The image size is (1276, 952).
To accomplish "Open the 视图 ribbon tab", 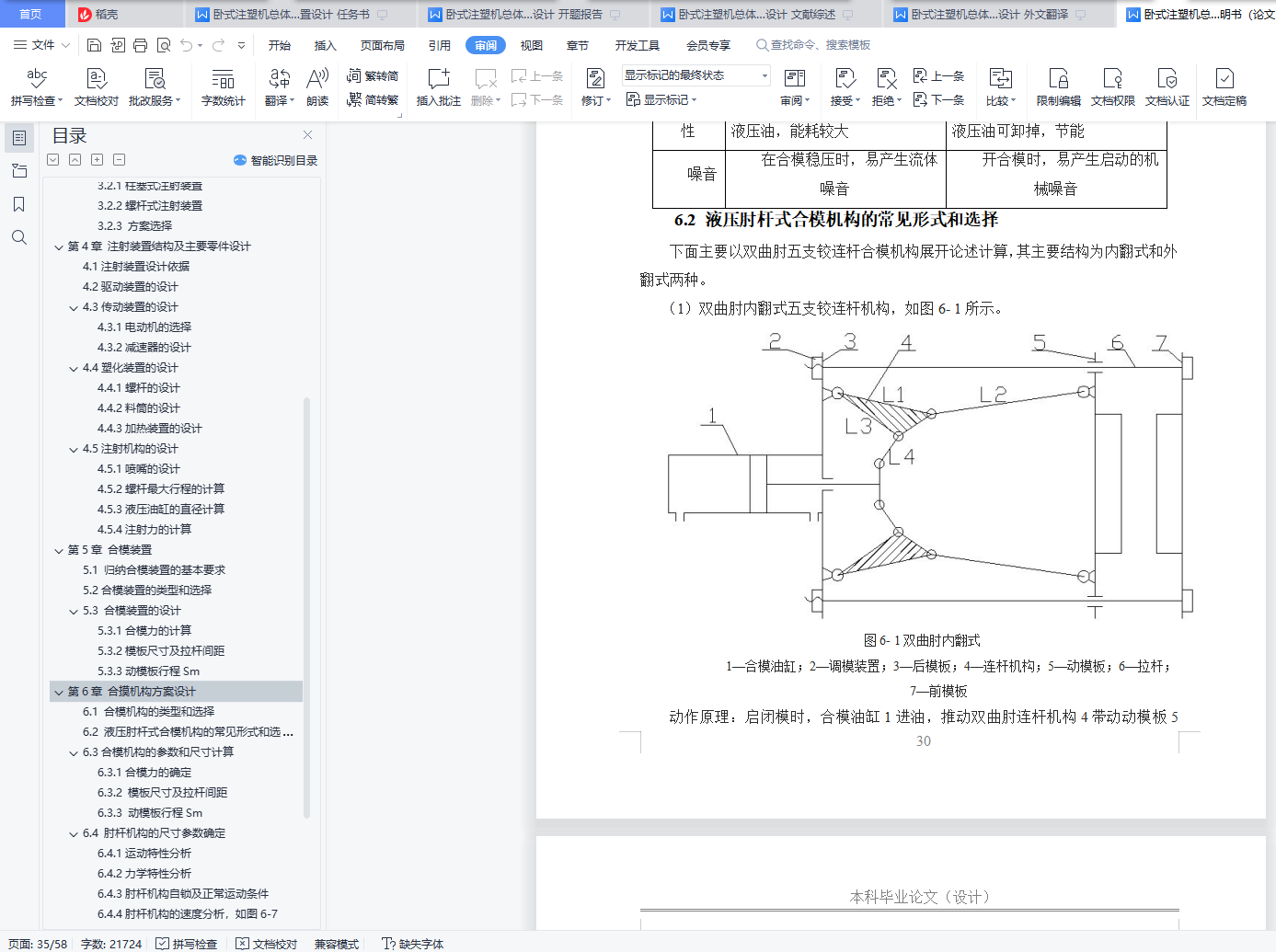I will pyautogui.click(x=531, y=45).
